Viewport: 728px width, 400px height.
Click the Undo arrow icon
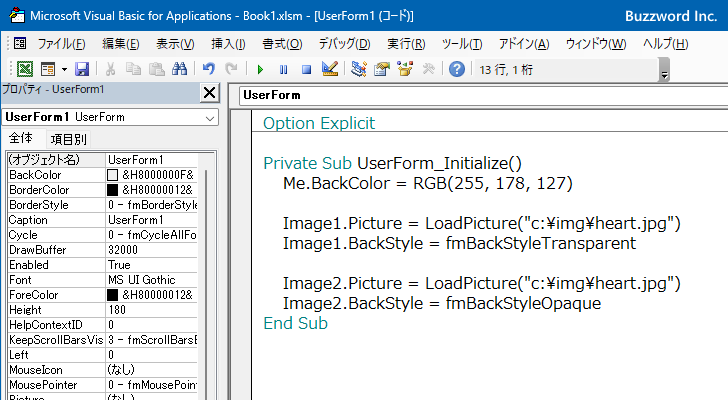coord(208,69)
